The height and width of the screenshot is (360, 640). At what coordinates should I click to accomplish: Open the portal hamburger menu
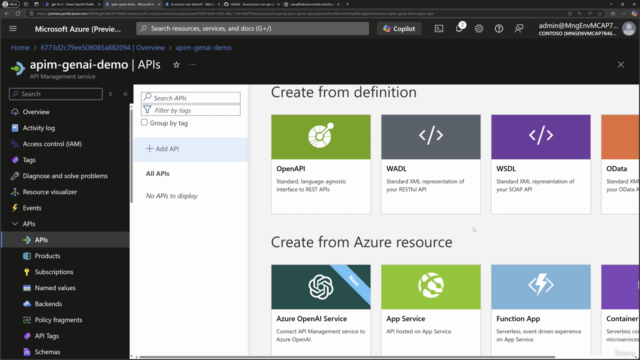coord(13,29)
